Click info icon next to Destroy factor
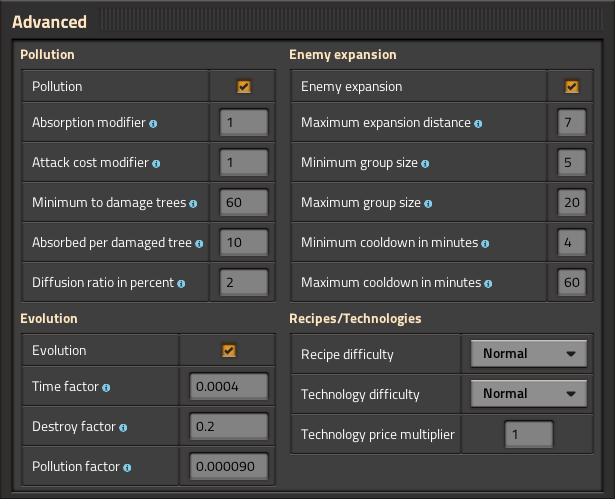Viewport: 615px width, 499px height. point(123,428)
